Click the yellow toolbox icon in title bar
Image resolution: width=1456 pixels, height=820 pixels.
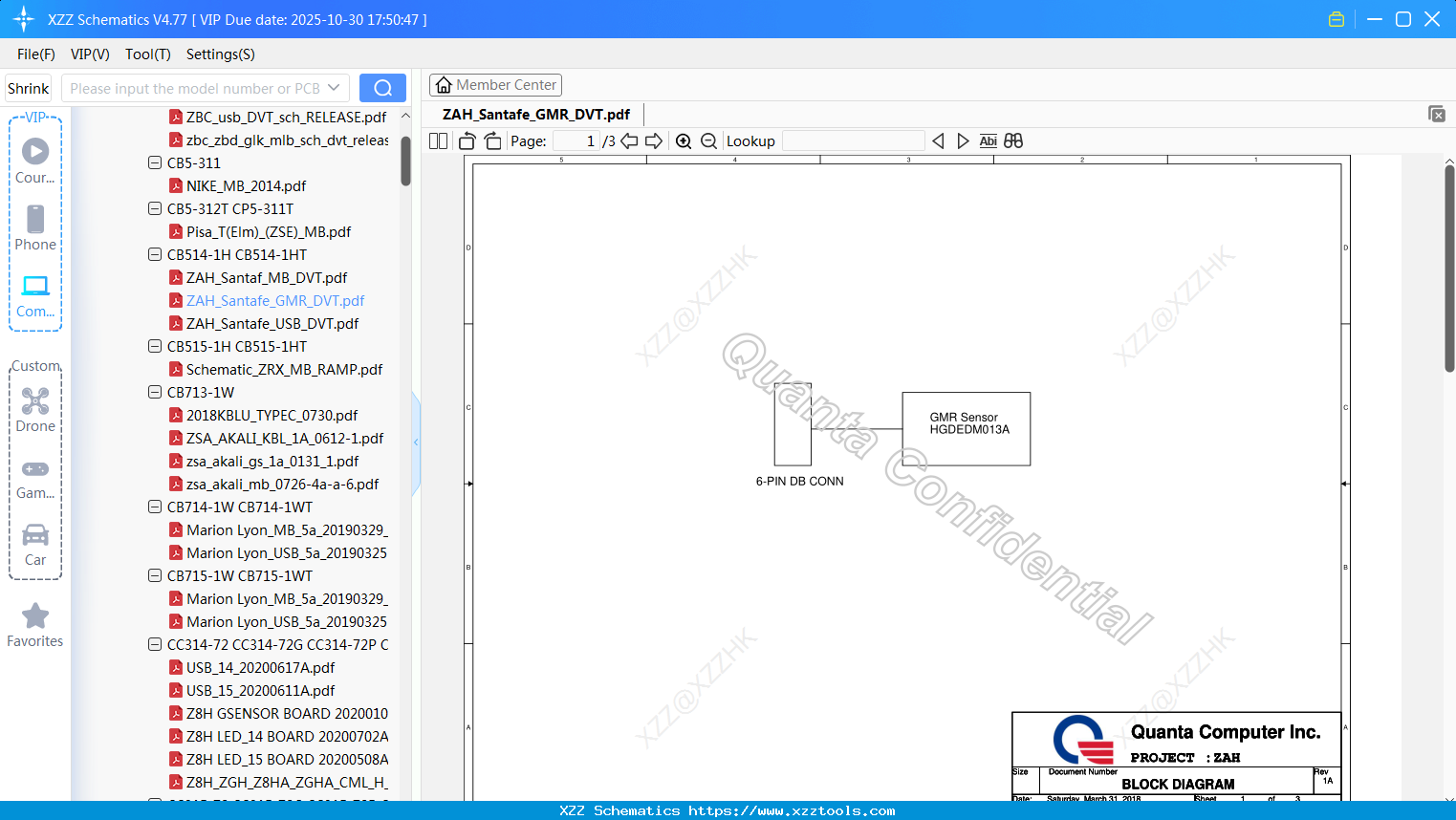coord(1336,19)
